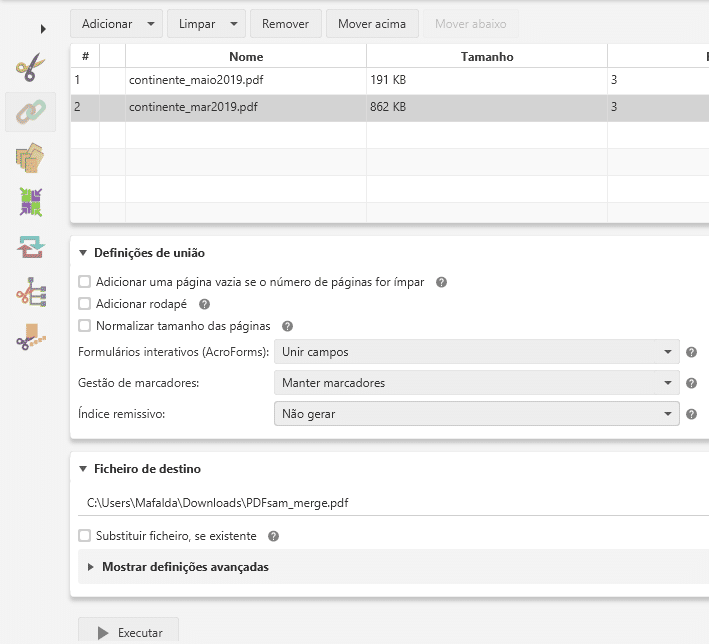Image resolution: width=709 pixels, height=644 pixels.
Task: Open the Limpar dropdown menu
Action: tap(233, 23)
